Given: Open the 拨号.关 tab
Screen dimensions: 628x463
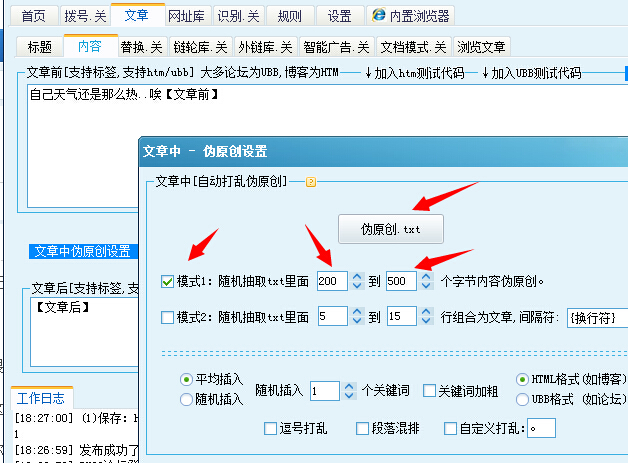Looking at the screenshot, I should 85,16.
